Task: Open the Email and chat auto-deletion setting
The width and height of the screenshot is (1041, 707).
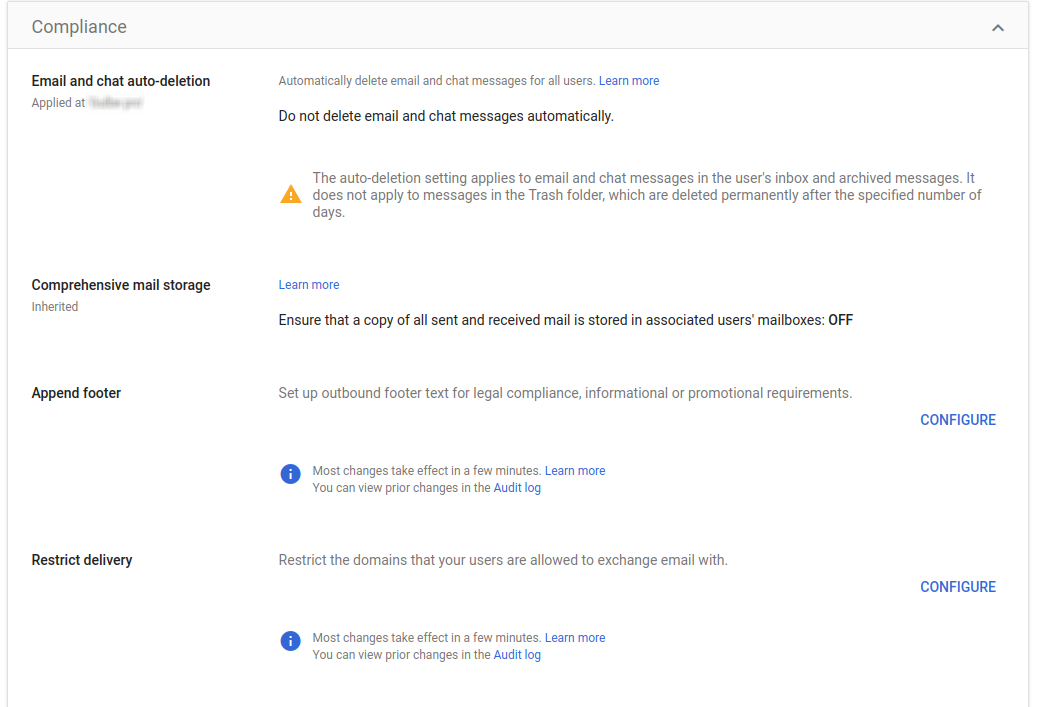Action: tap(120, 80)
